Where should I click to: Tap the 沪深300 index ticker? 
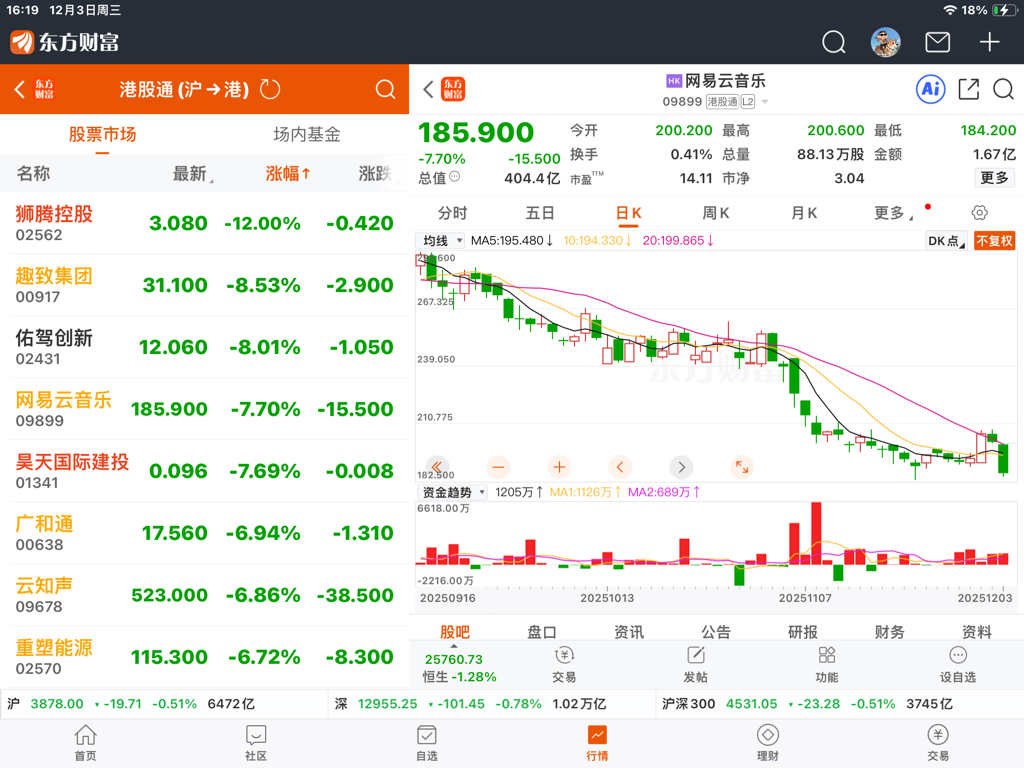(807, 704)
